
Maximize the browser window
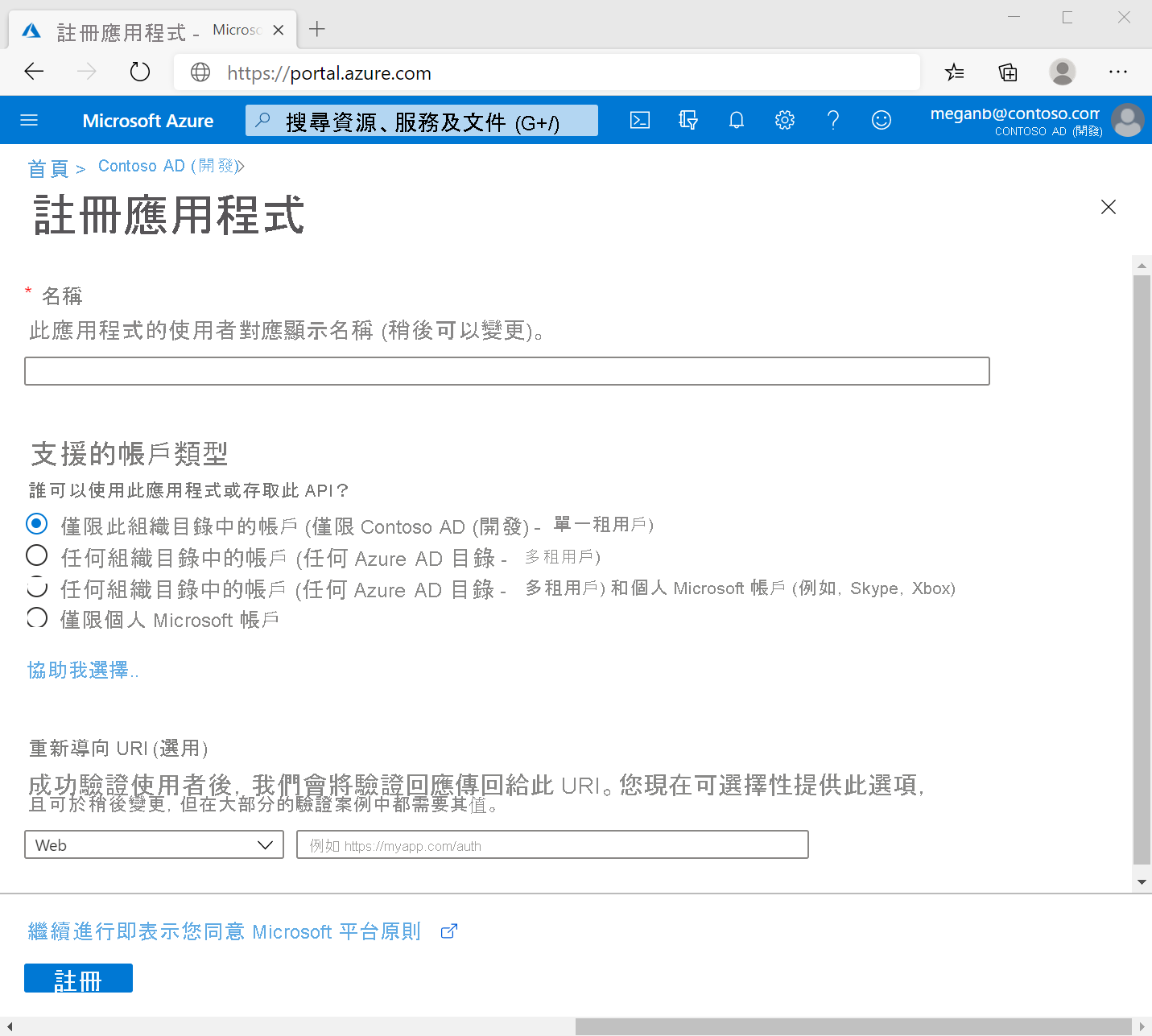click(1067, 17)
